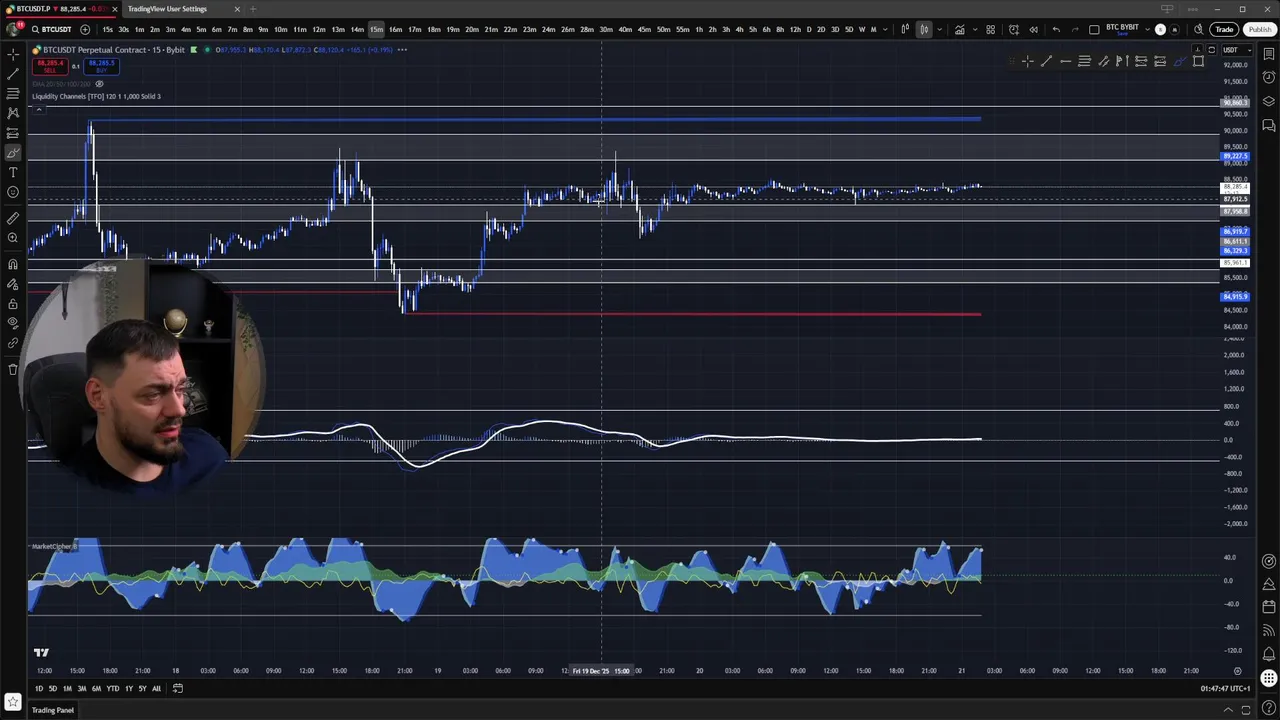Open the object tree layers icon in right sidebar
The image size is (1280, 720).
tap(1268, 102)
